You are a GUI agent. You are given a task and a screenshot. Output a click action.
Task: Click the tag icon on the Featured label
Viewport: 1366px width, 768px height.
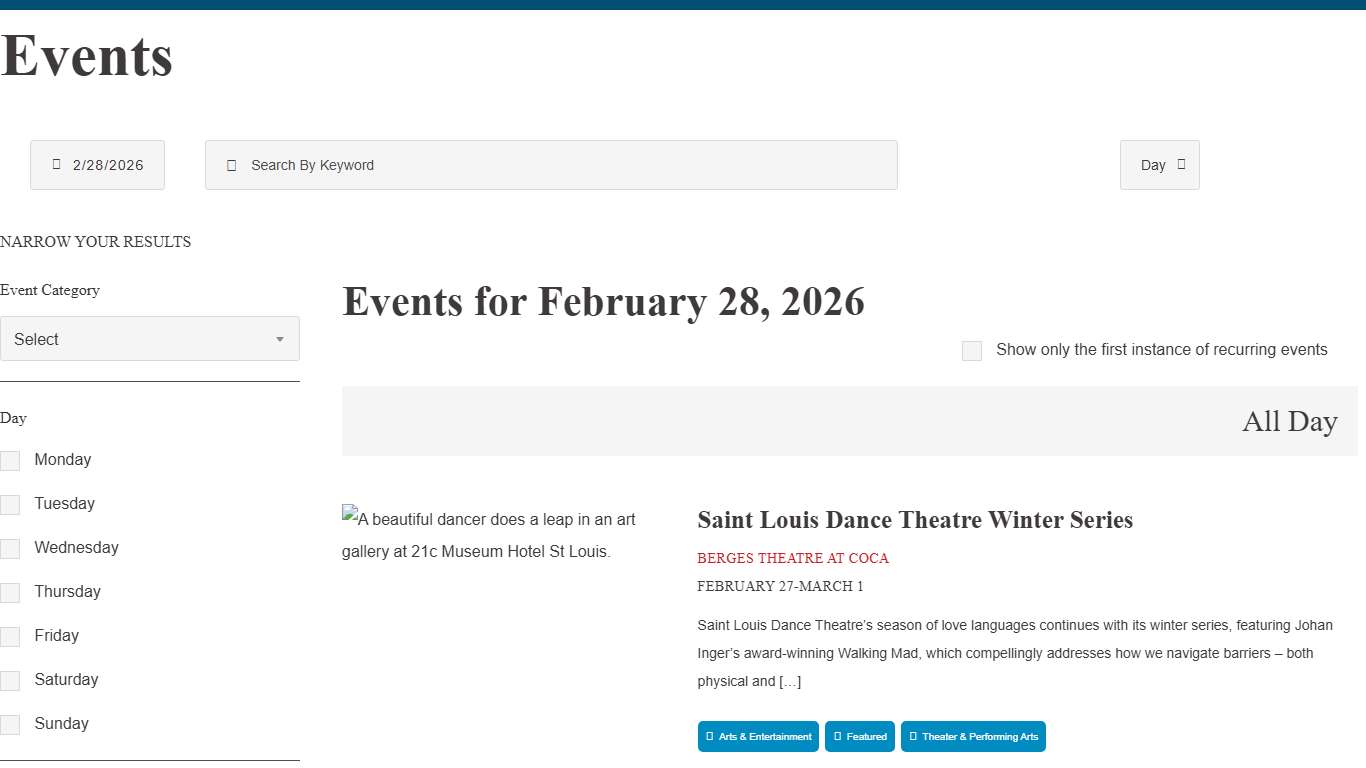tap(839, 736)
